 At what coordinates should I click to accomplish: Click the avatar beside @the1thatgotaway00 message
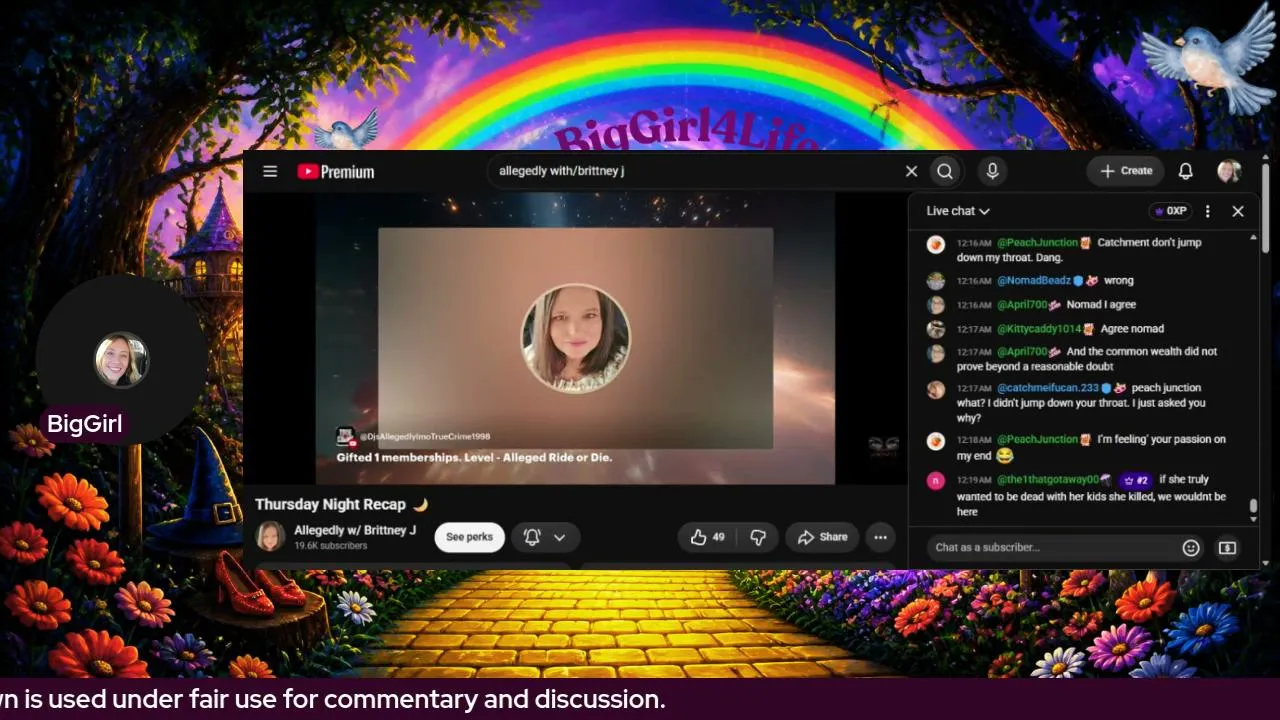(935, 481)
